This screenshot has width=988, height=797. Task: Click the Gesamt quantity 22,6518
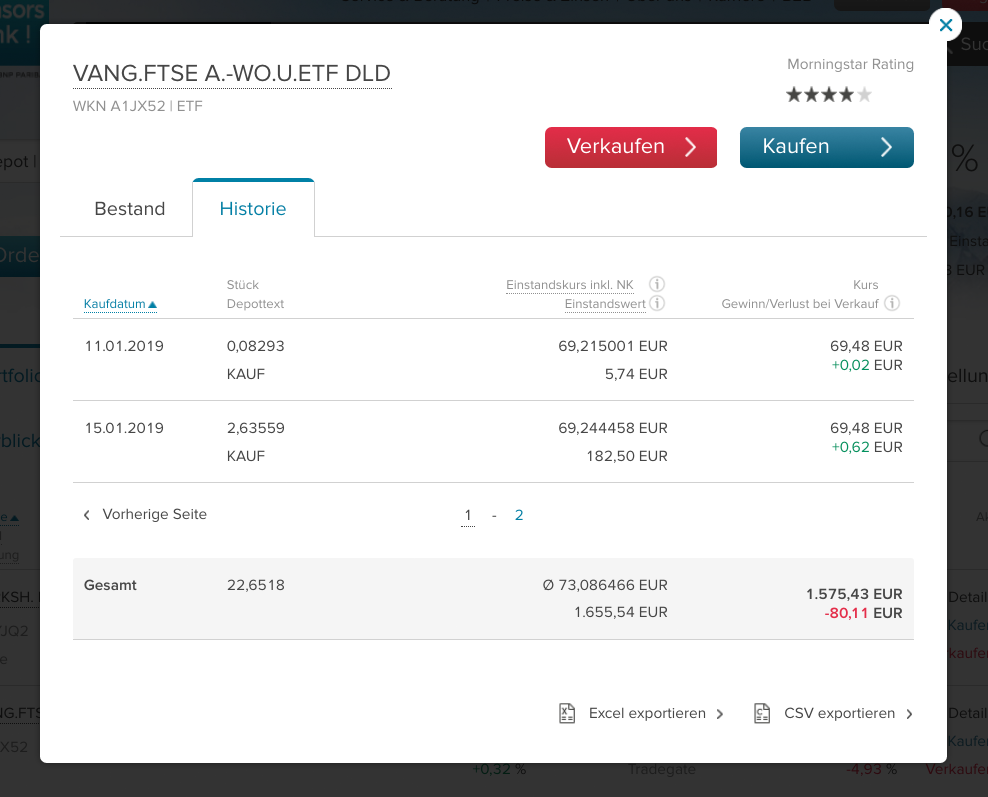pyautogui.click(x=256, y=585)
